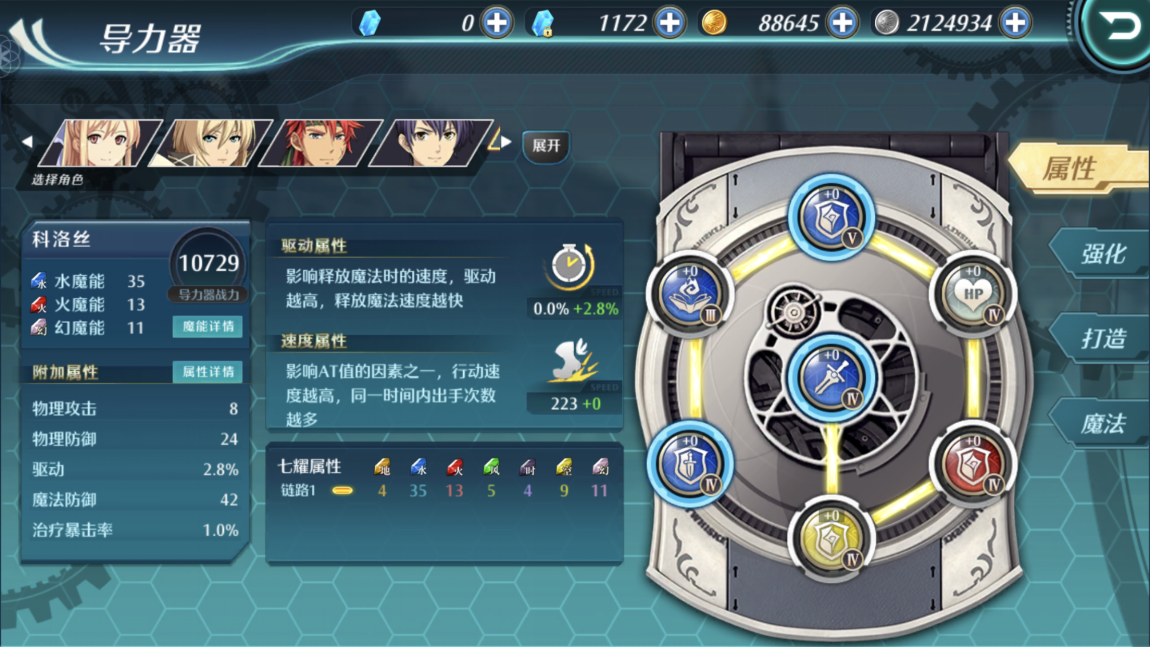This screenshot has width=1150, height=647.
Task: Select the top blue shield quartz V
Action: click(831, 216)
